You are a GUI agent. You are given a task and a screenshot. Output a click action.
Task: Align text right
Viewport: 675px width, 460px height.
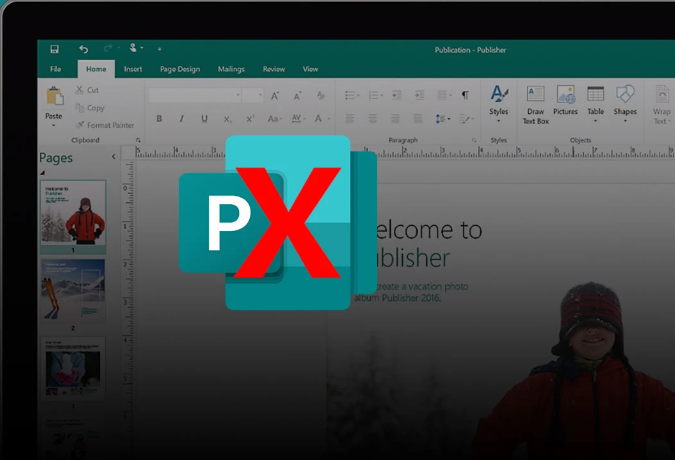coord(395,119)
